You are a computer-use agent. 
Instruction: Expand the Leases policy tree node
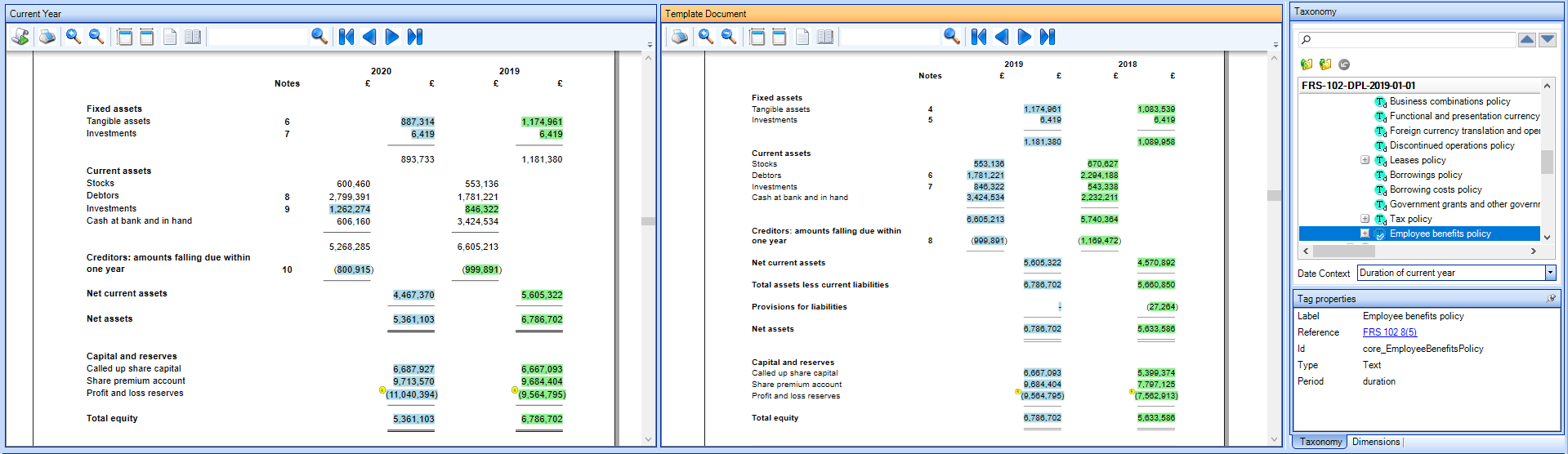(1365, 160)
